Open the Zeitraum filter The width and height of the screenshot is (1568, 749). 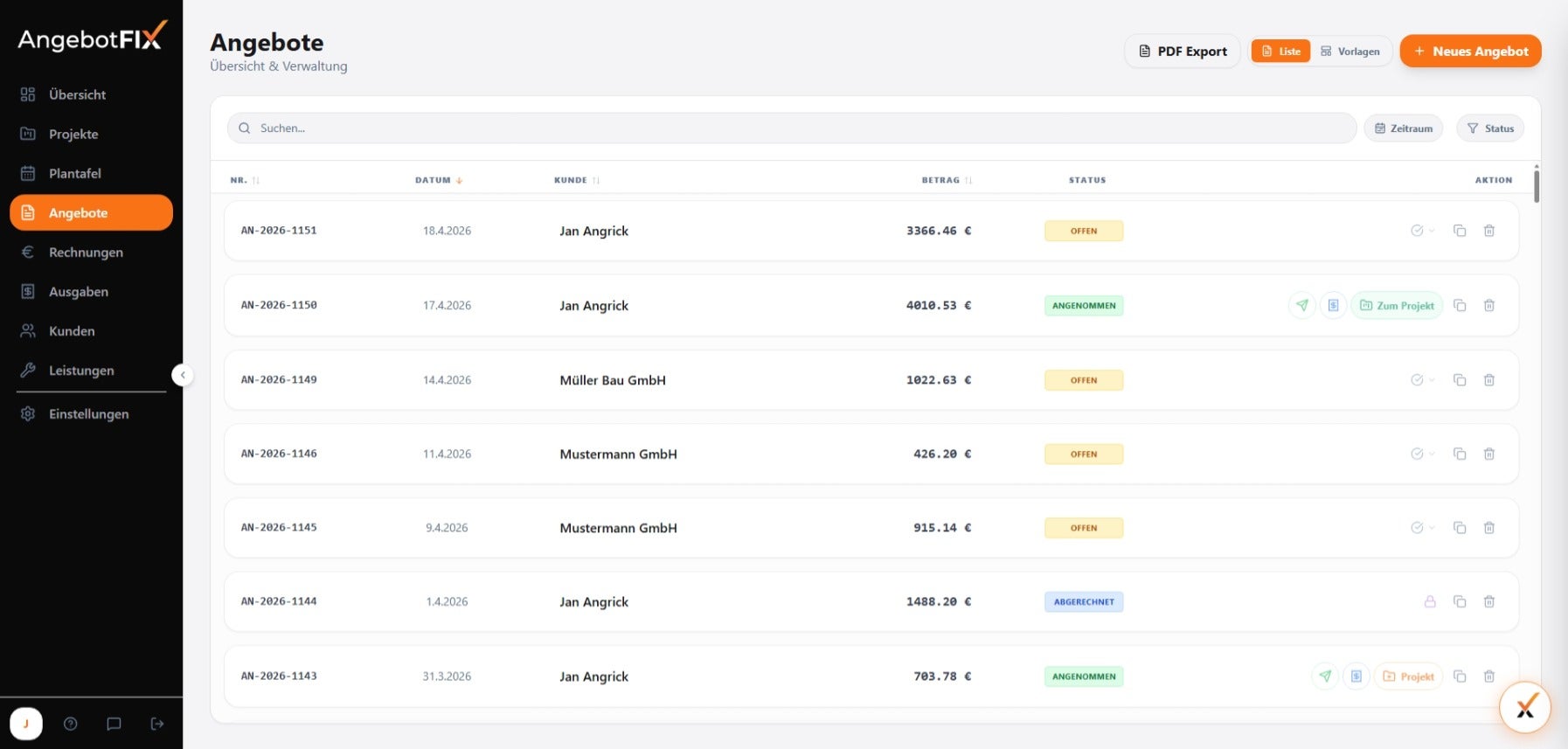click(1404, 128)
